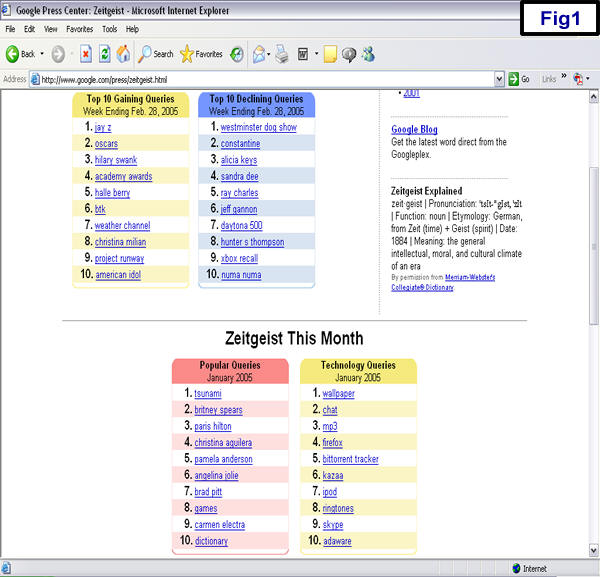Expand the Links toolbar chevron
This screenshot has width=600, height=577.
564,76
